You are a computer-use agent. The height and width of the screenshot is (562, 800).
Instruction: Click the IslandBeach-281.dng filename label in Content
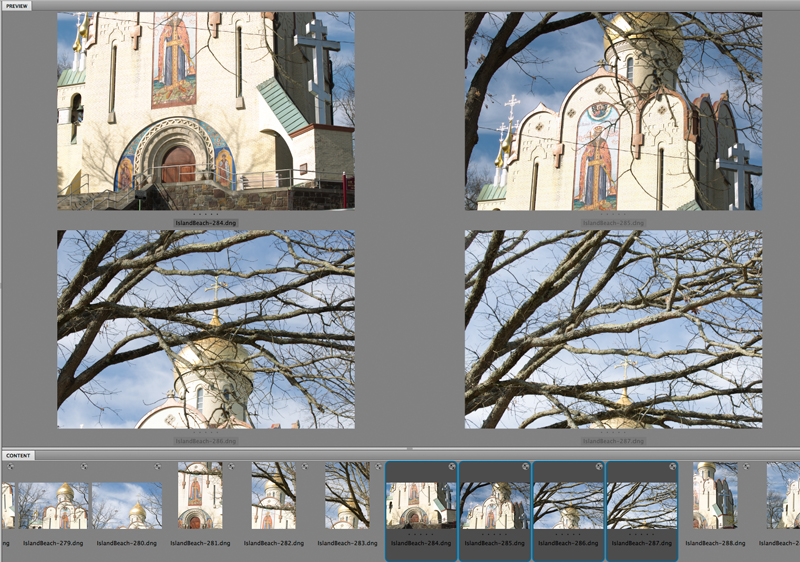[200, 543]
